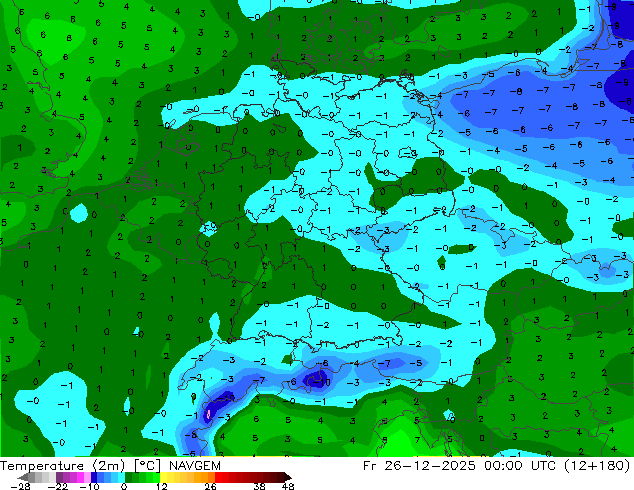Click the "Fr 26-12-2025" date text
The height and width of the screenshot is (490, 634).
(x=419, y=466)
